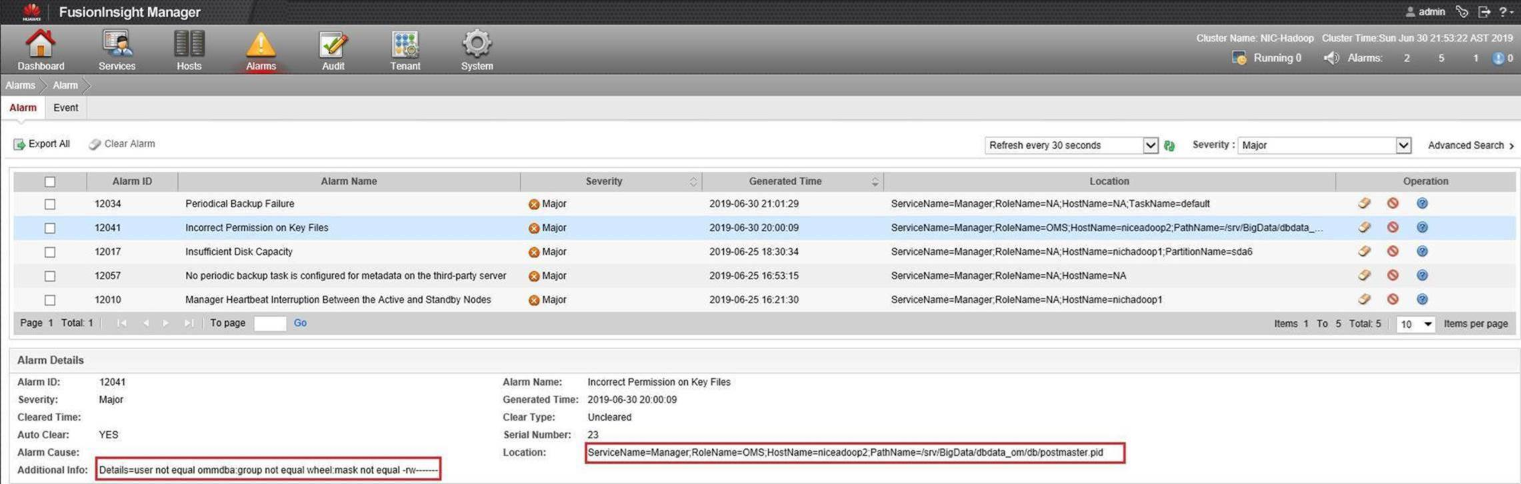Clear the Insufficient Disk Capacity alarm with eraser
Screen dimensions: 1521x484
[x=1364, y=251]
